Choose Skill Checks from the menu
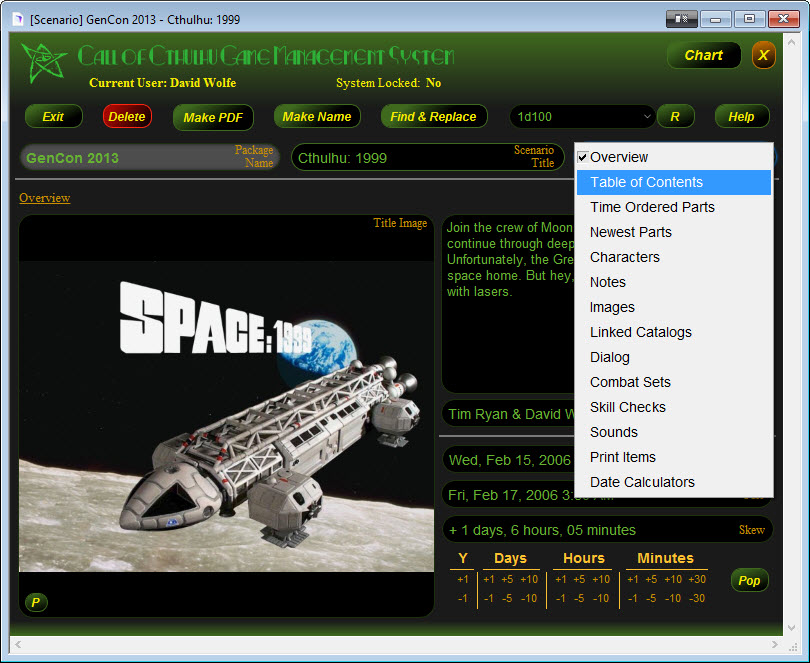 674,407
